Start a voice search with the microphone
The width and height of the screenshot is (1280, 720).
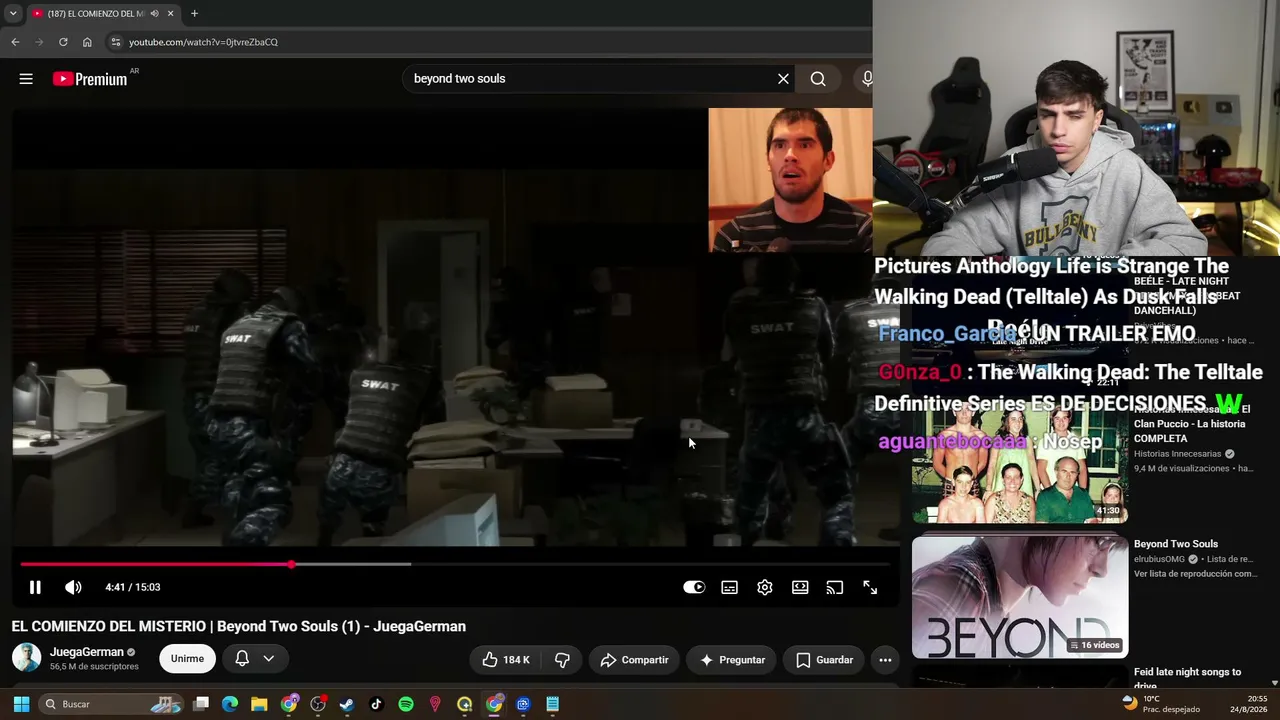point(866,79)
